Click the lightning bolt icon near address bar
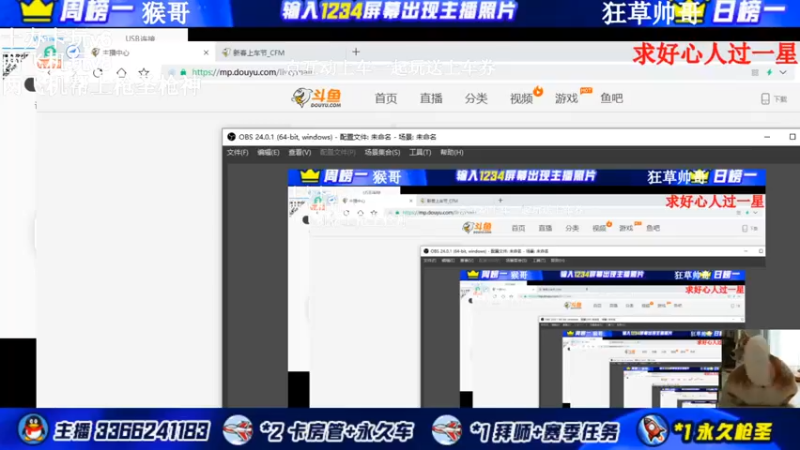 pyautogui.click(x=769, y=72)
